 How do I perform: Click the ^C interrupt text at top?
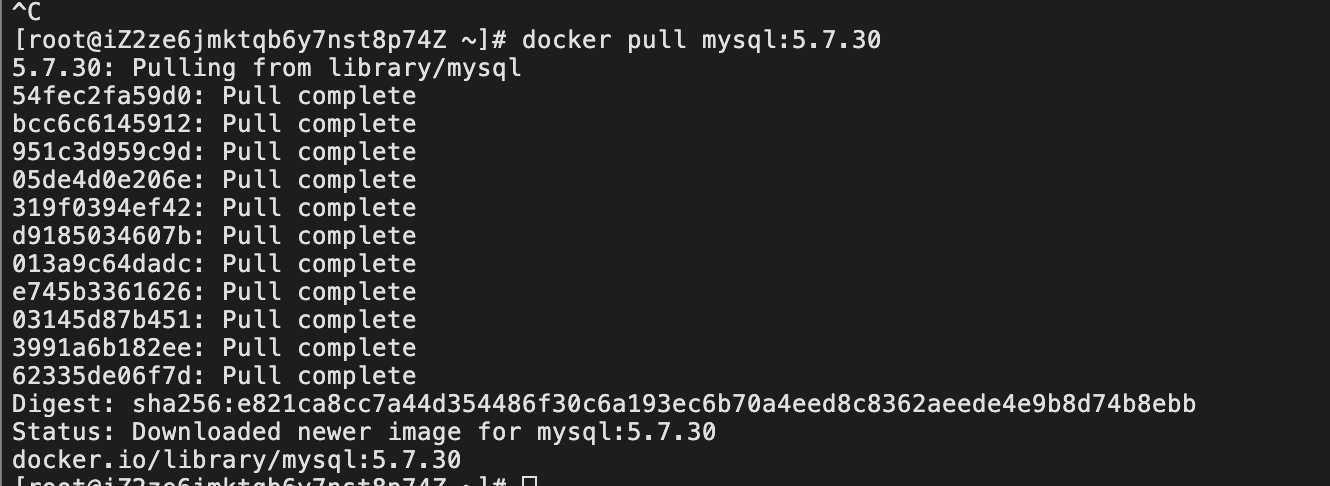pos(27,13)
